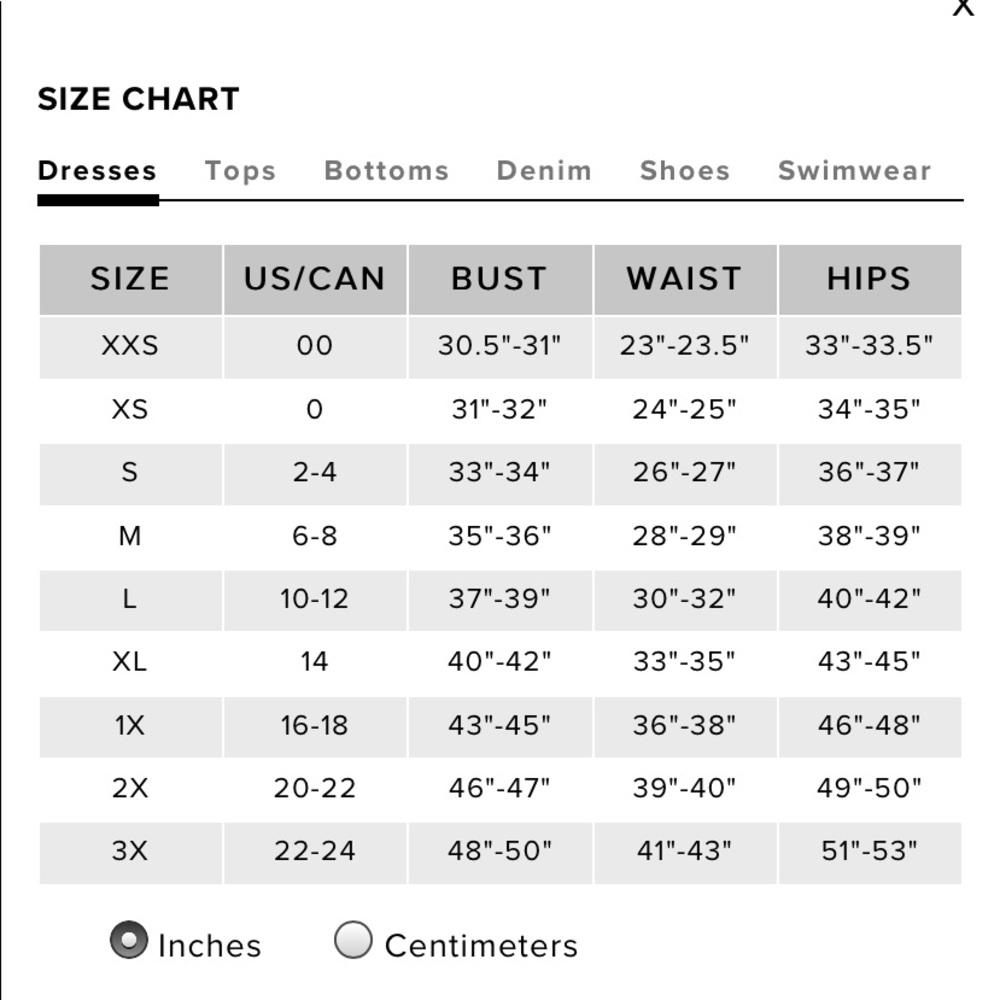Viewport: 1000px width, 1000px height.
Task: Select the 3X size row label
Action: (130, 851)
